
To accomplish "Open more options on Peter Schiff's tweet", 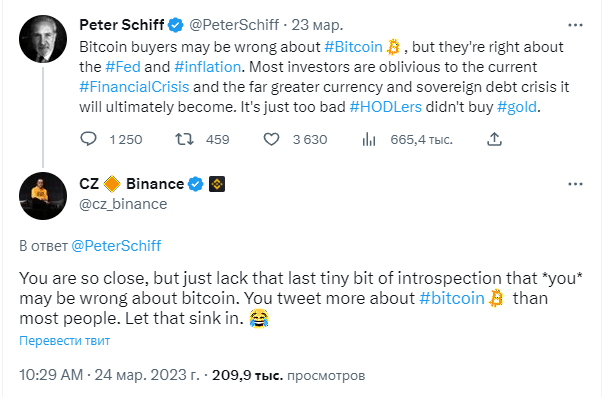I will coord(575,25).
